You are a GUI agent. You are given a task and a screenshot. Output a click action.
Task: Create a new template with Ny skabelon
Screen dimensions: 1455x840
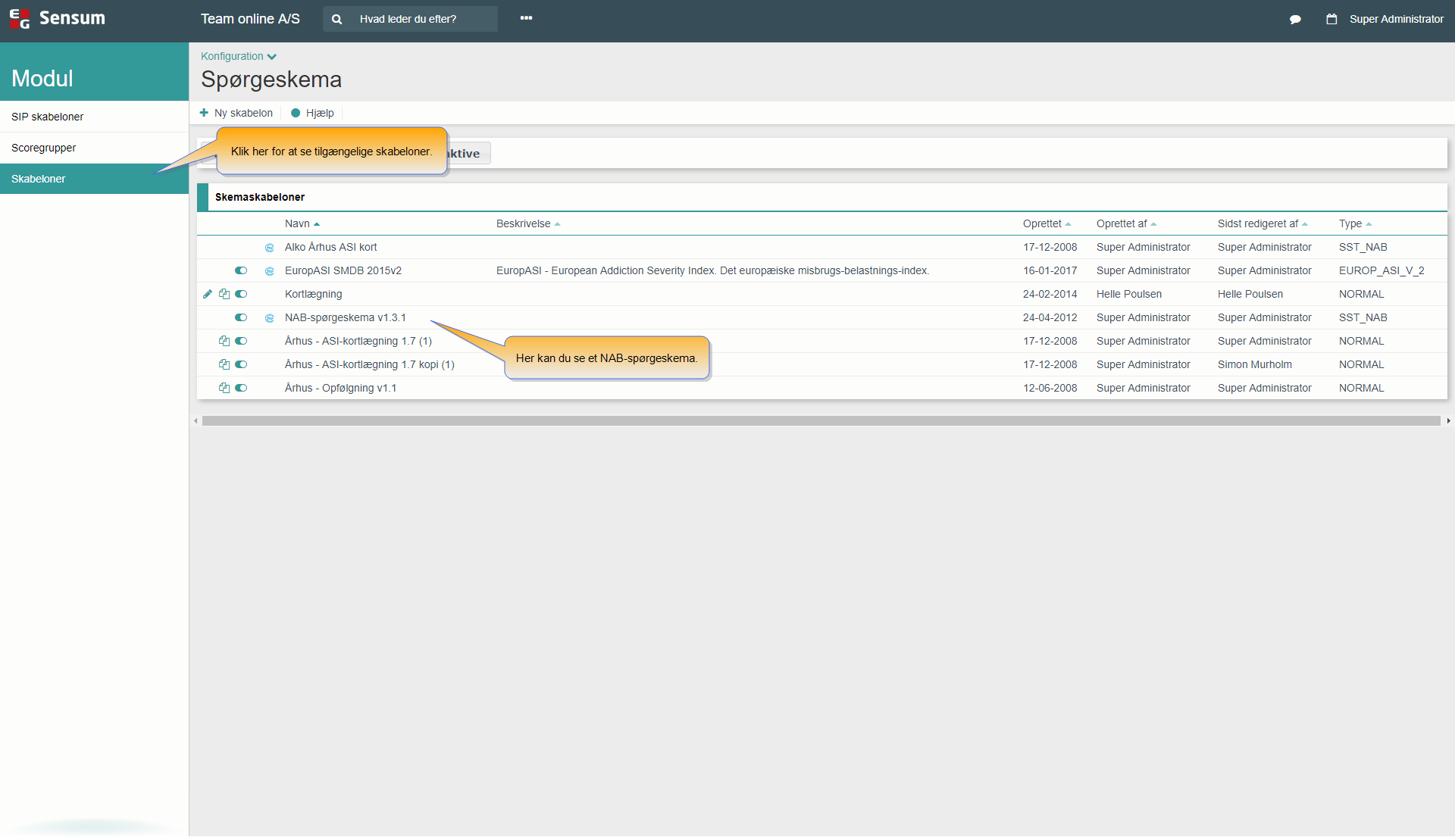click(x=236, y=113)
